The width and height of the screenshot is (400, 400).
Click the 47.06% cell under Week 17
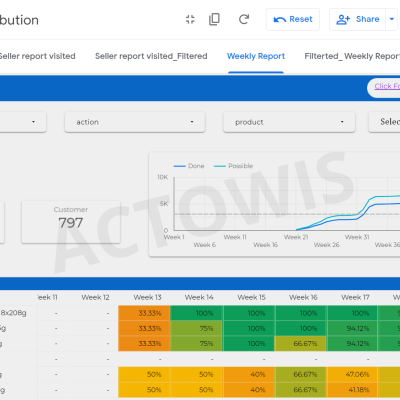(x=352, y=375)
